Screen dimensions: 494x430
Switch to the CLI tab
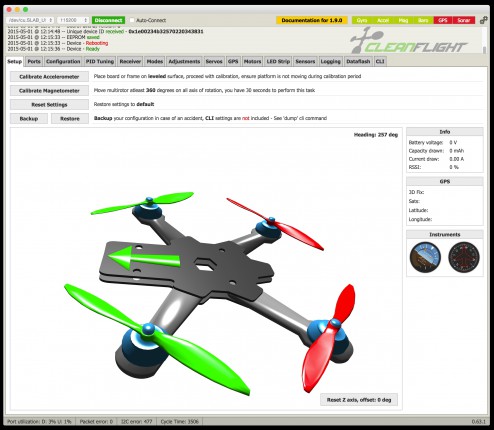(380, 62)
